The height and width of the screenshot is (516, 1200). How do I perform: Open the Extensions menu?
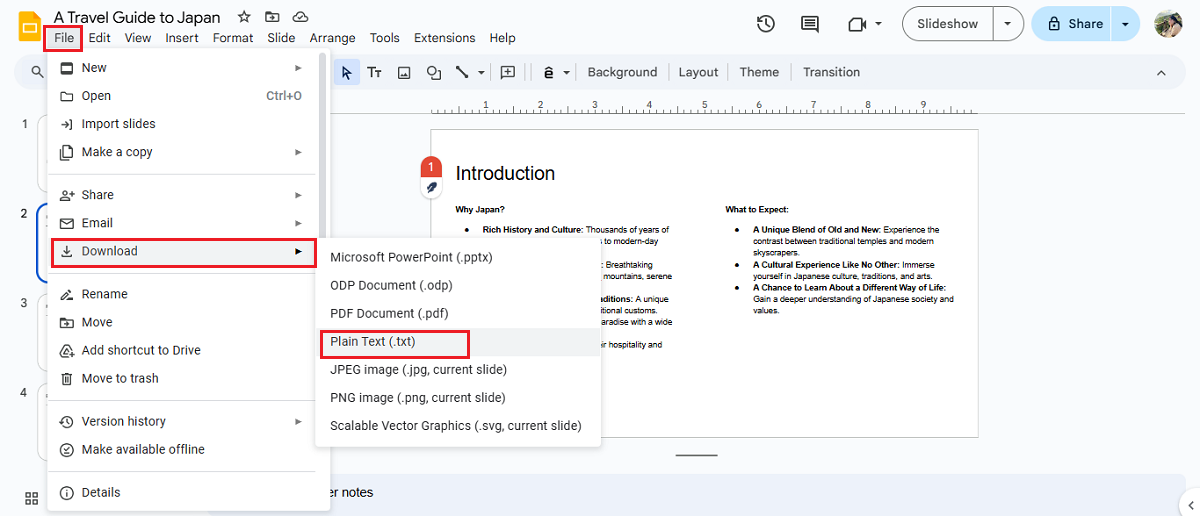444,38
